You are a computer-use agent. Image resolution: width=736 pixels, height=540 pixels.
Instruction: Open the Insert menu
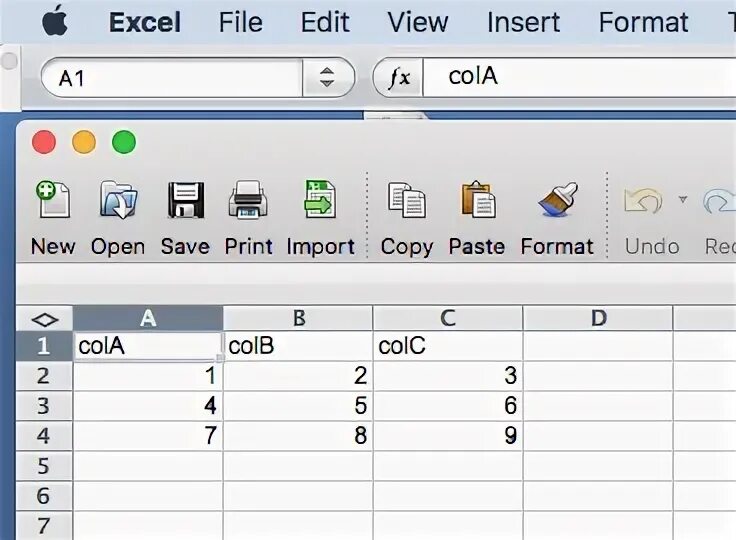click(523, 22)
